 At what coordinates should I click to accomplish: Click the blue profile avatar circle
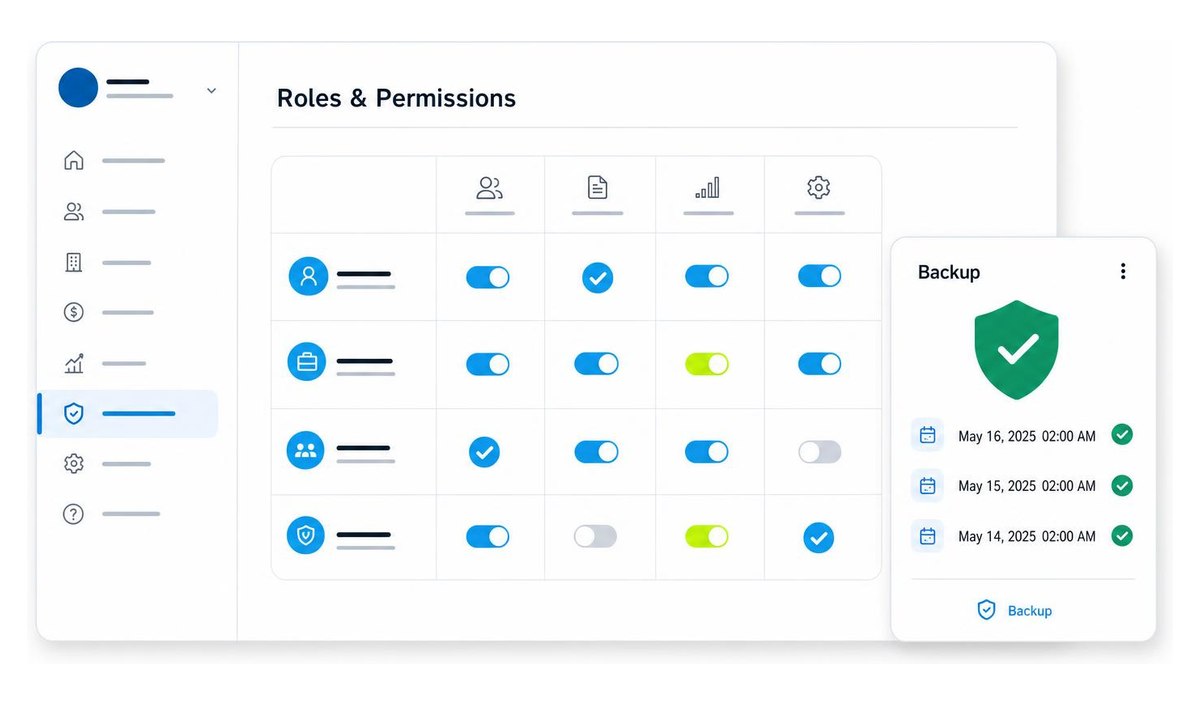[x=78, y=88]
